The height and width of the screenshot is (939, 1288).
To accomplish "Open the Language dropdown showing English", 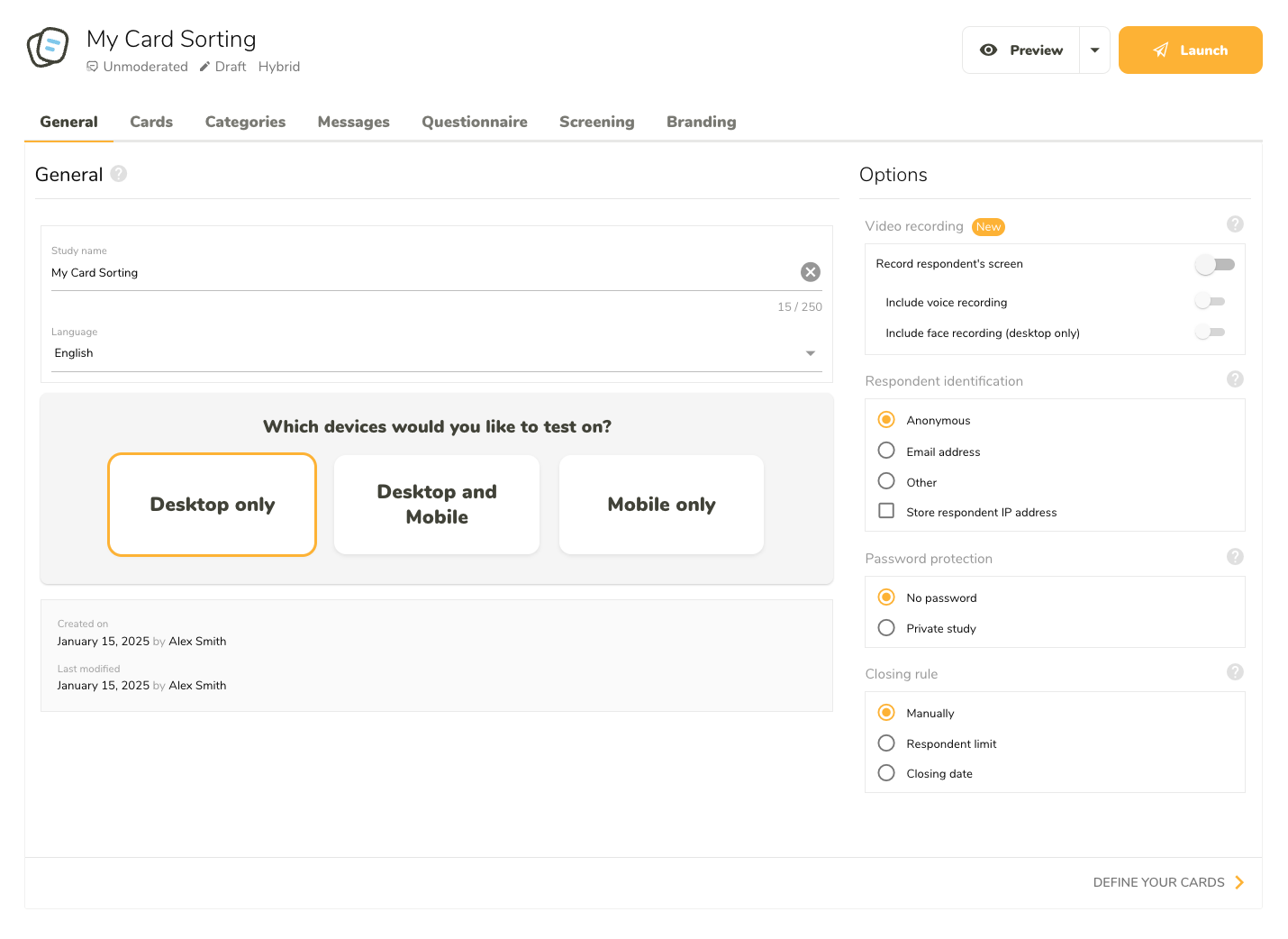I will coord(437,353).
